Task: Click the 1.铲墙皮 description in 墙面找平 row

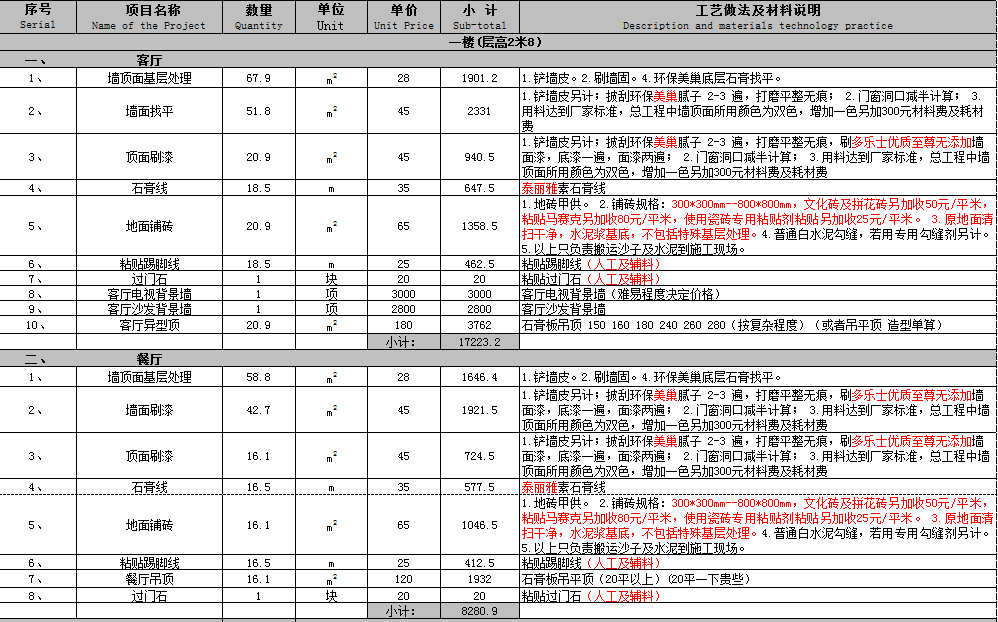Action: (x=757, y=111)
